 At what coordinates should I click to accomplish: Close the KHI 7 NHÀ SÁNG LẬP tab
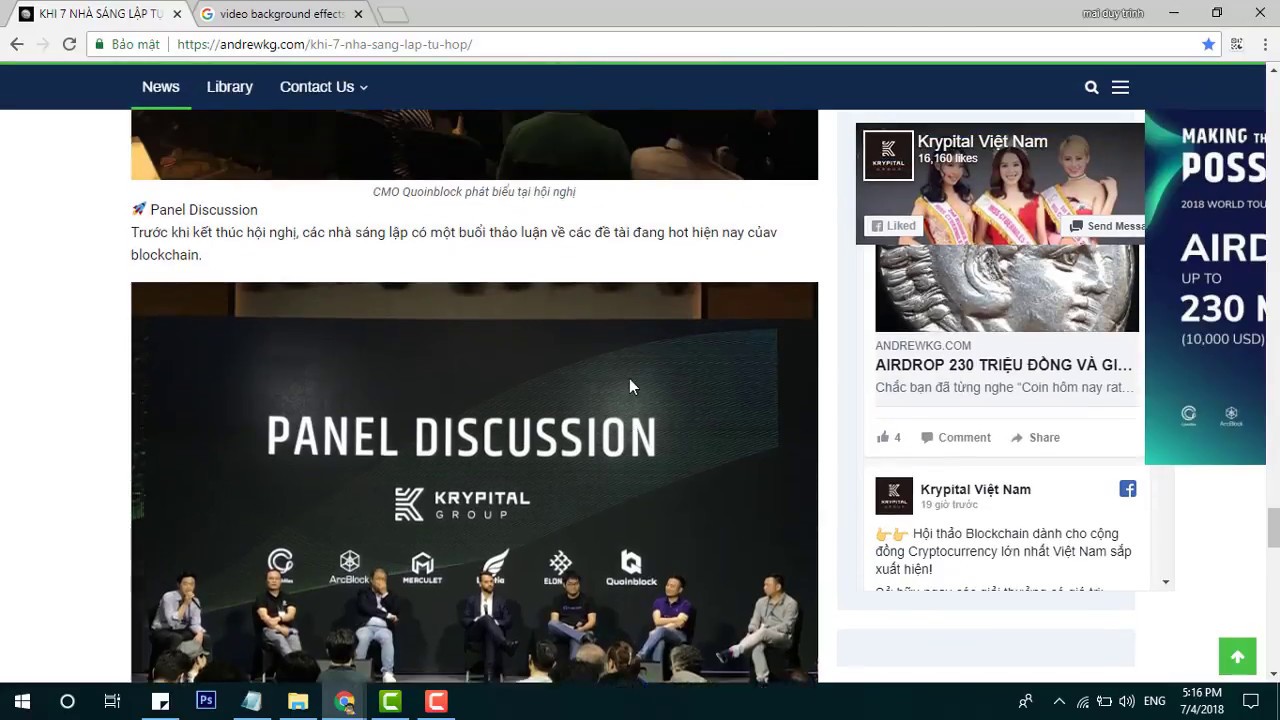177,14
